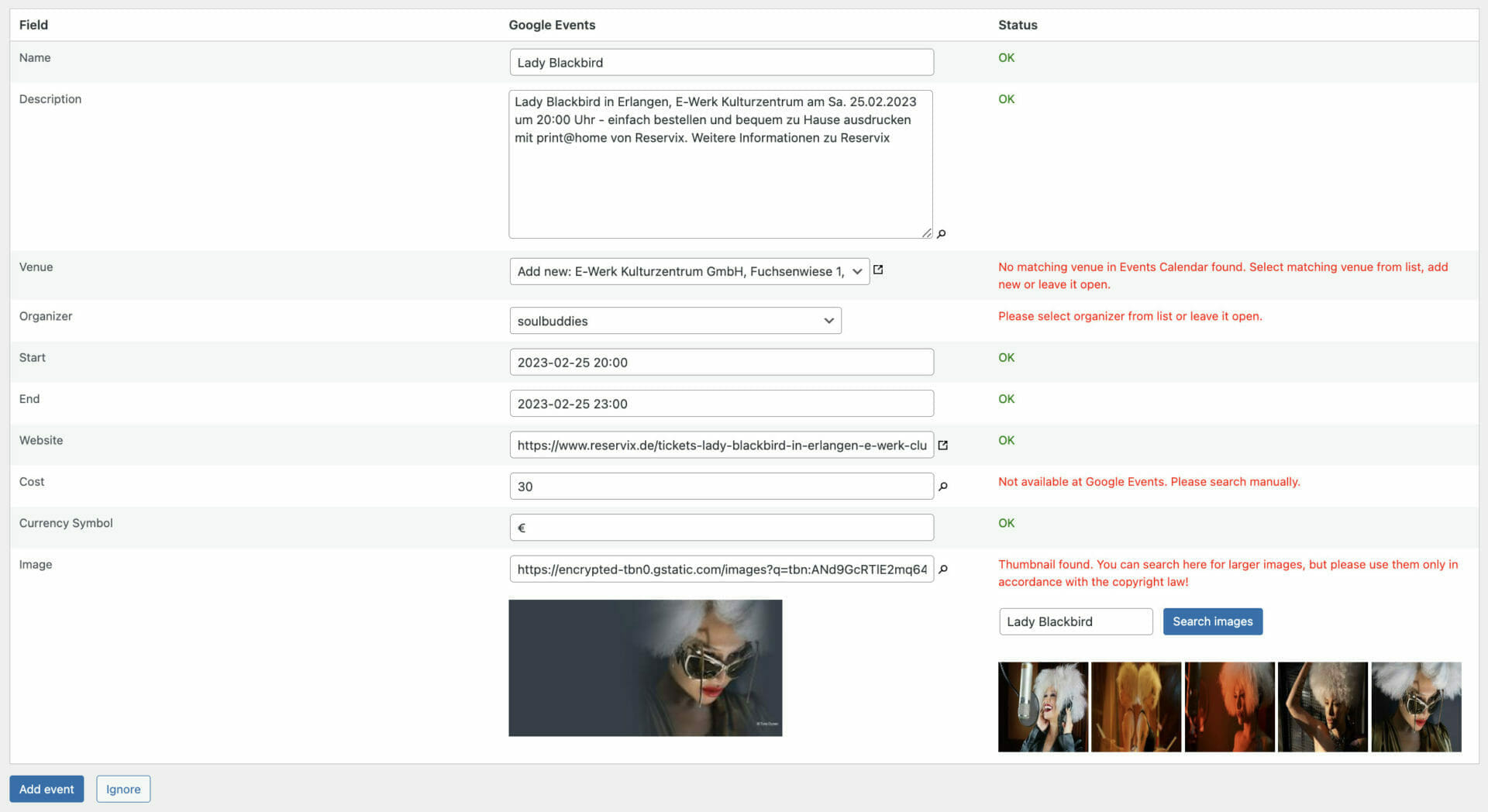Open the Venue in a new tab
1488x812 pixels.
pos(878,270)
